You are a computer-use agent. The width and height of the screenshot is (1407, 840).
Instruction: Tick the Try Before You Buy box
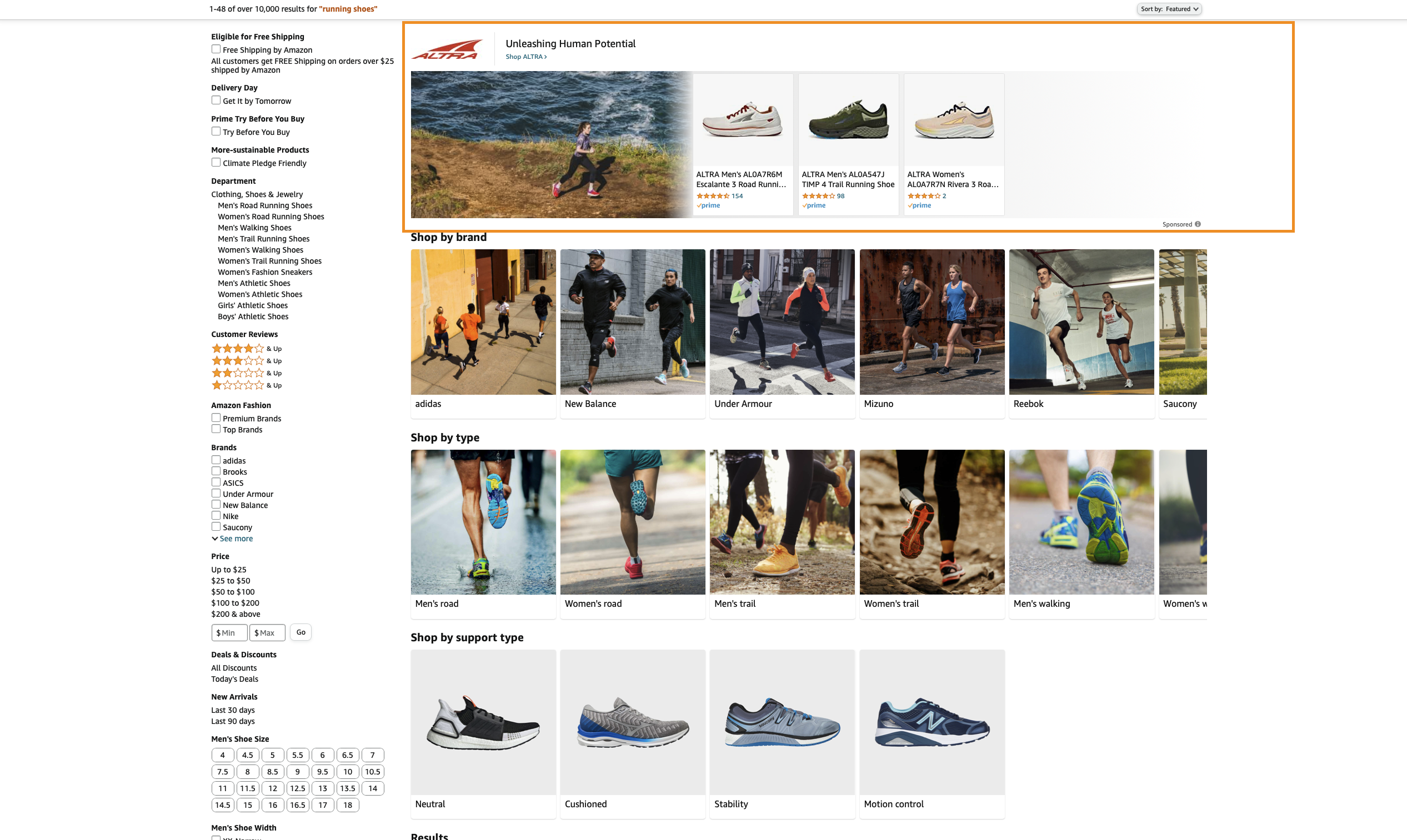(216, 132)
